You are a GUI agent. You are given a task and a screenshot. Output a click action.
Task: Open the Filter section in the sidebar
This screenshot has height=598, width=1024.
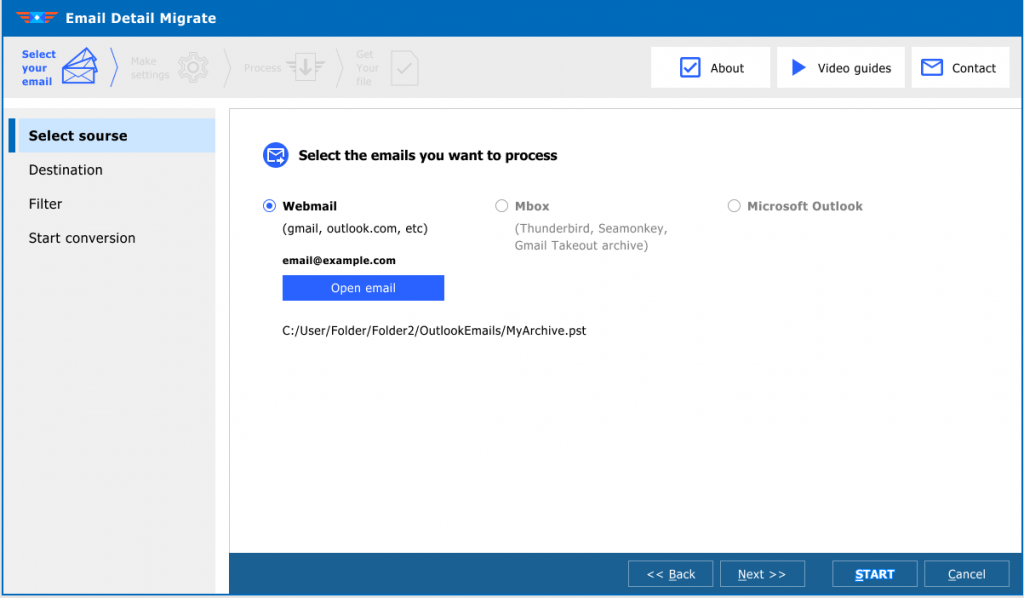(x=45, y=203)
